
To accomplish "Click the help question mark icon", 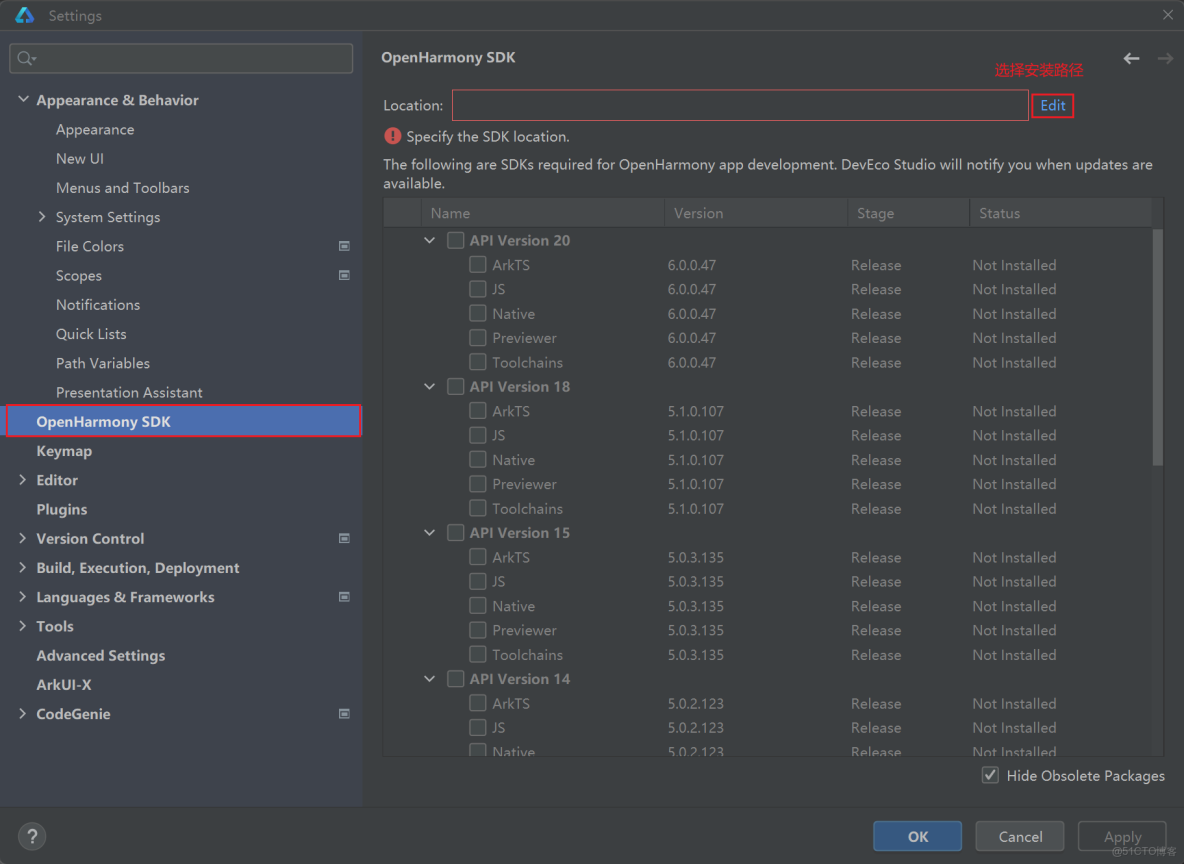I will (32, 836).
